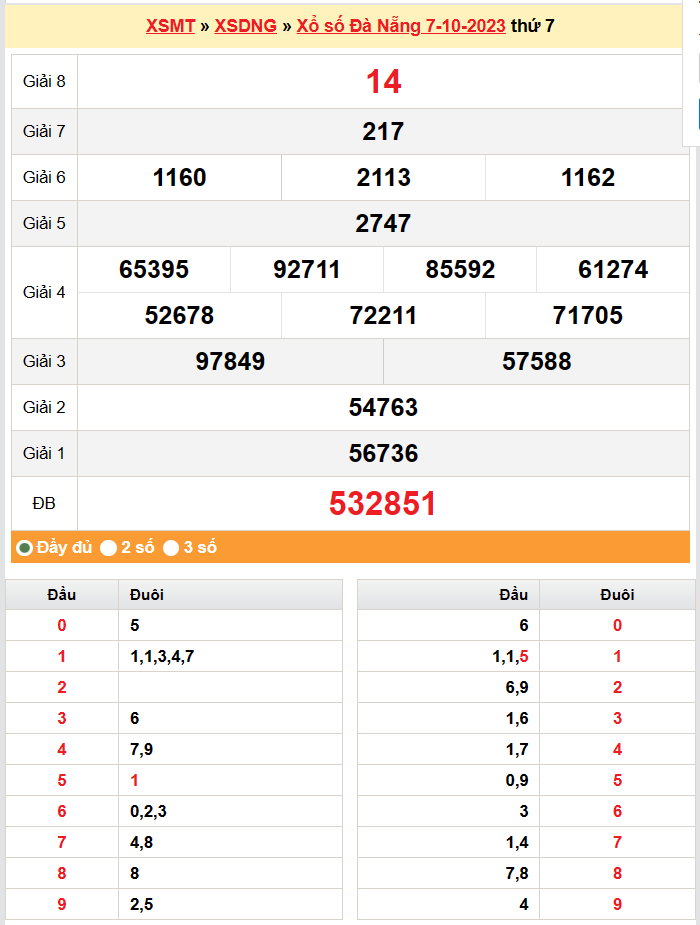Click the Giải 7 result 217
The width and height of the screenshot is (700, 925).
(383, 131)
